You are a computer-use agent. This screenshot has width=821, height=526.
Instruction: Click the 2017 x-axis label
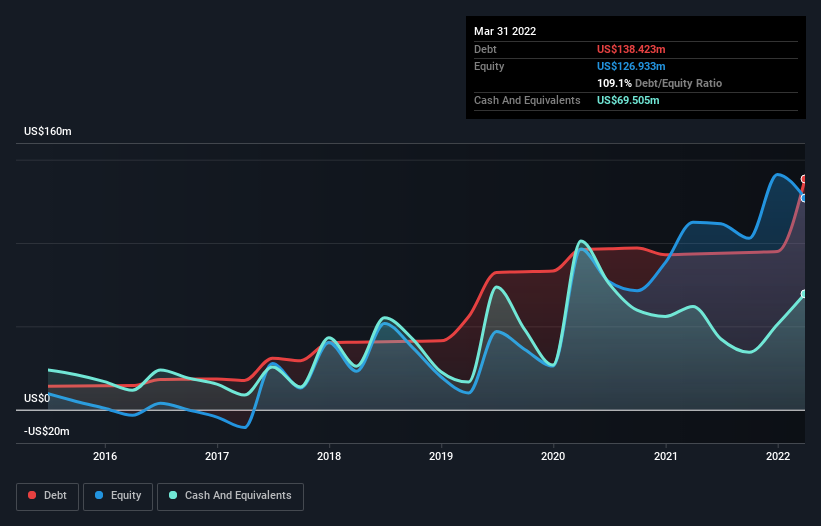(x=217, y=456)
